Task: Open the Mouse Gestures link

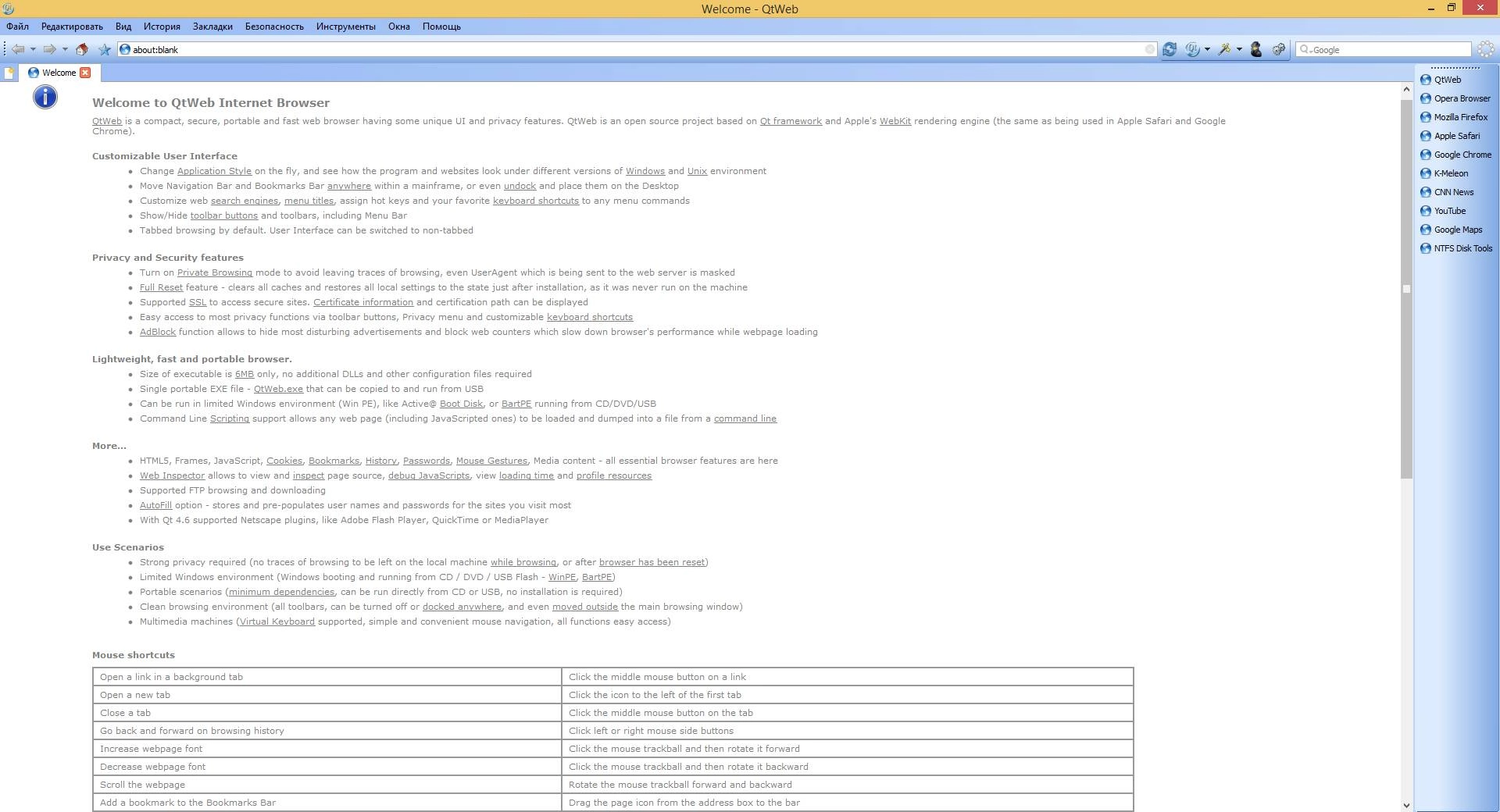Action: [491, 461]
